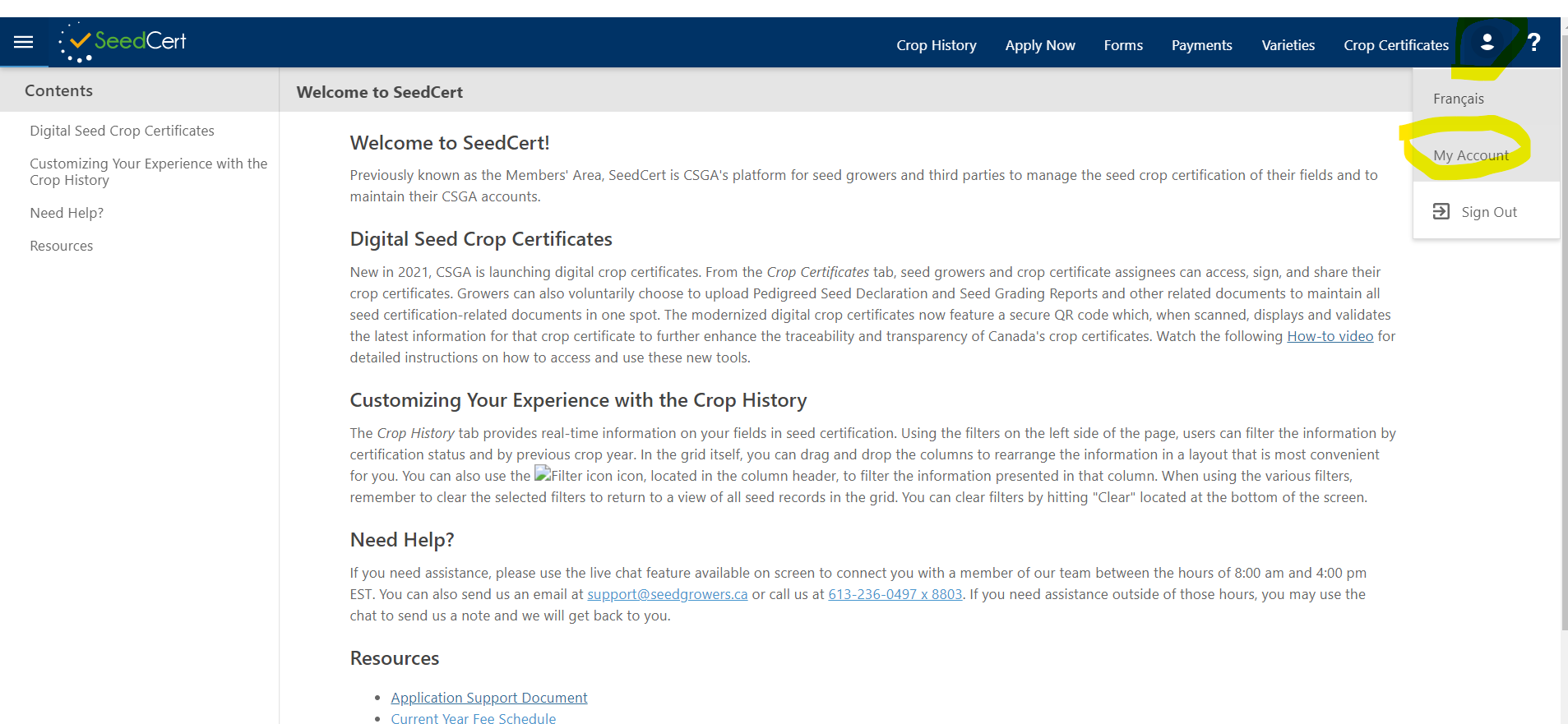Click the Digital Seed Crop Certificates heading
Image resolution: width=1568 pixels, height=724 pixels.
click(x=480, y=239)
